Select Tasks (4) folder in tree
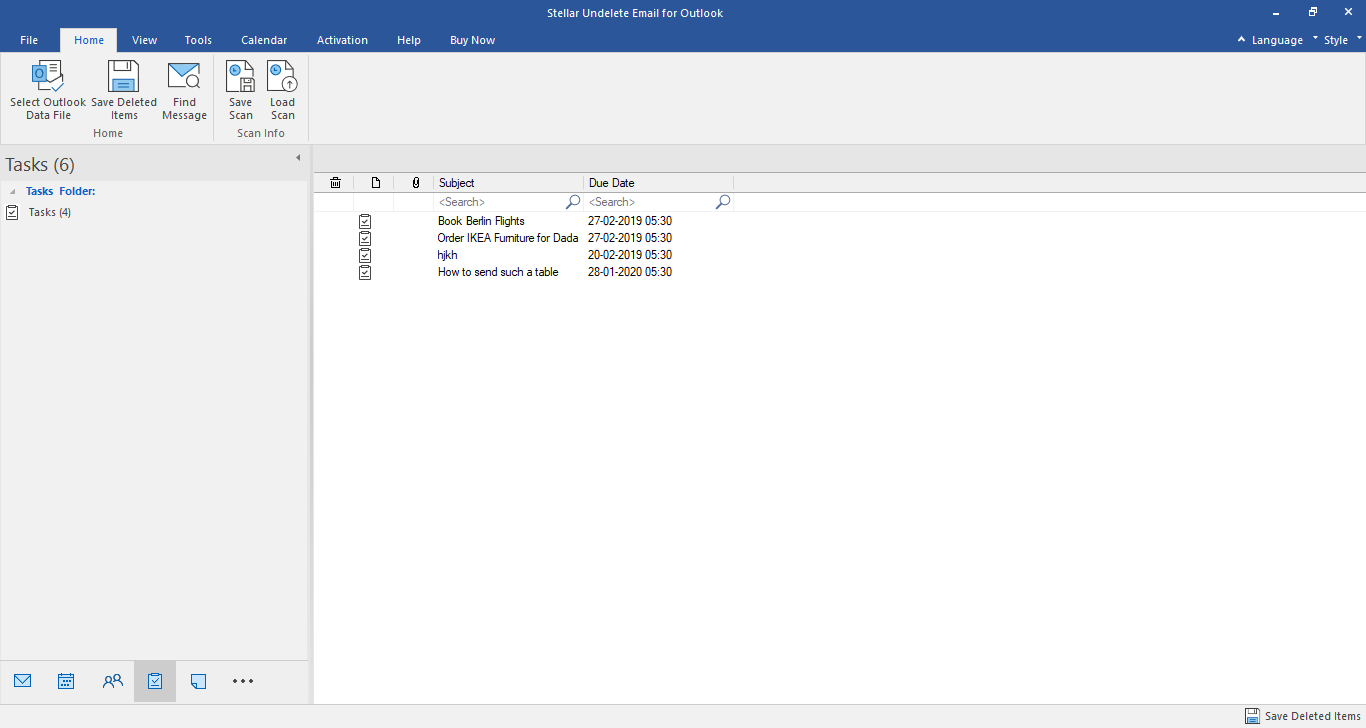The image size is (1366, 728). point(49,212)
